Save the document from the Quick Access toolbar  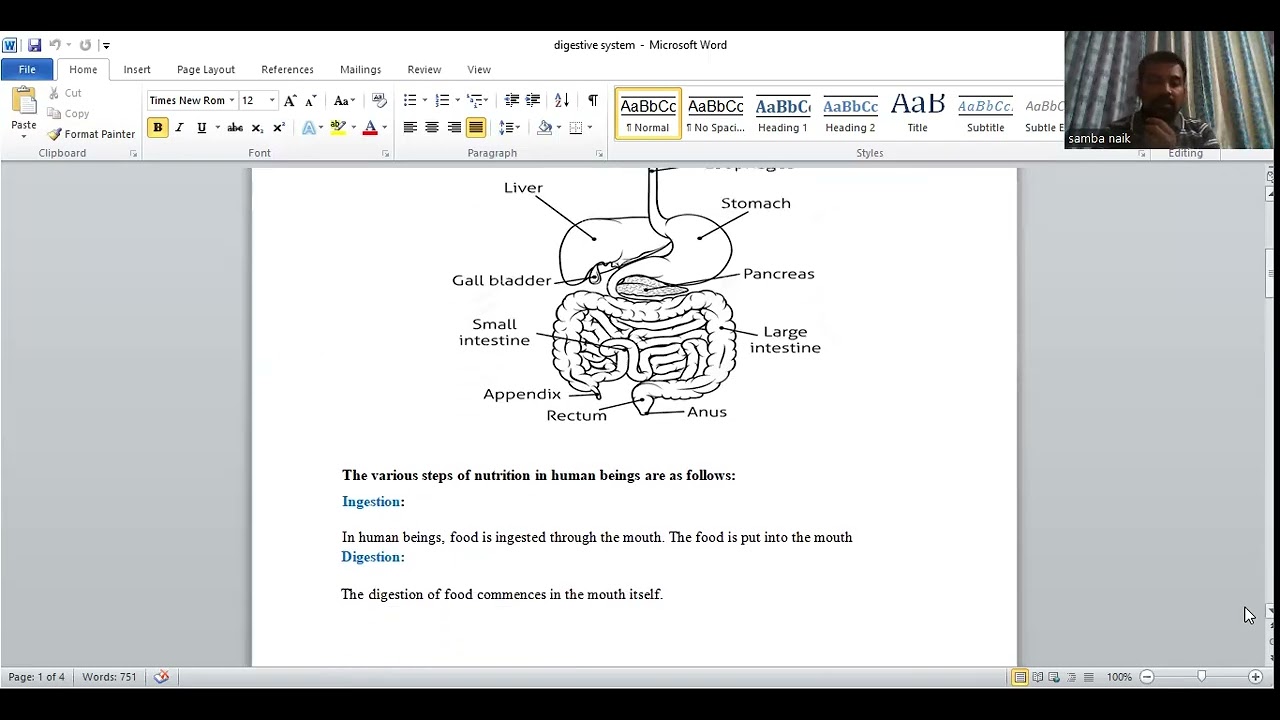pos(34,45)
